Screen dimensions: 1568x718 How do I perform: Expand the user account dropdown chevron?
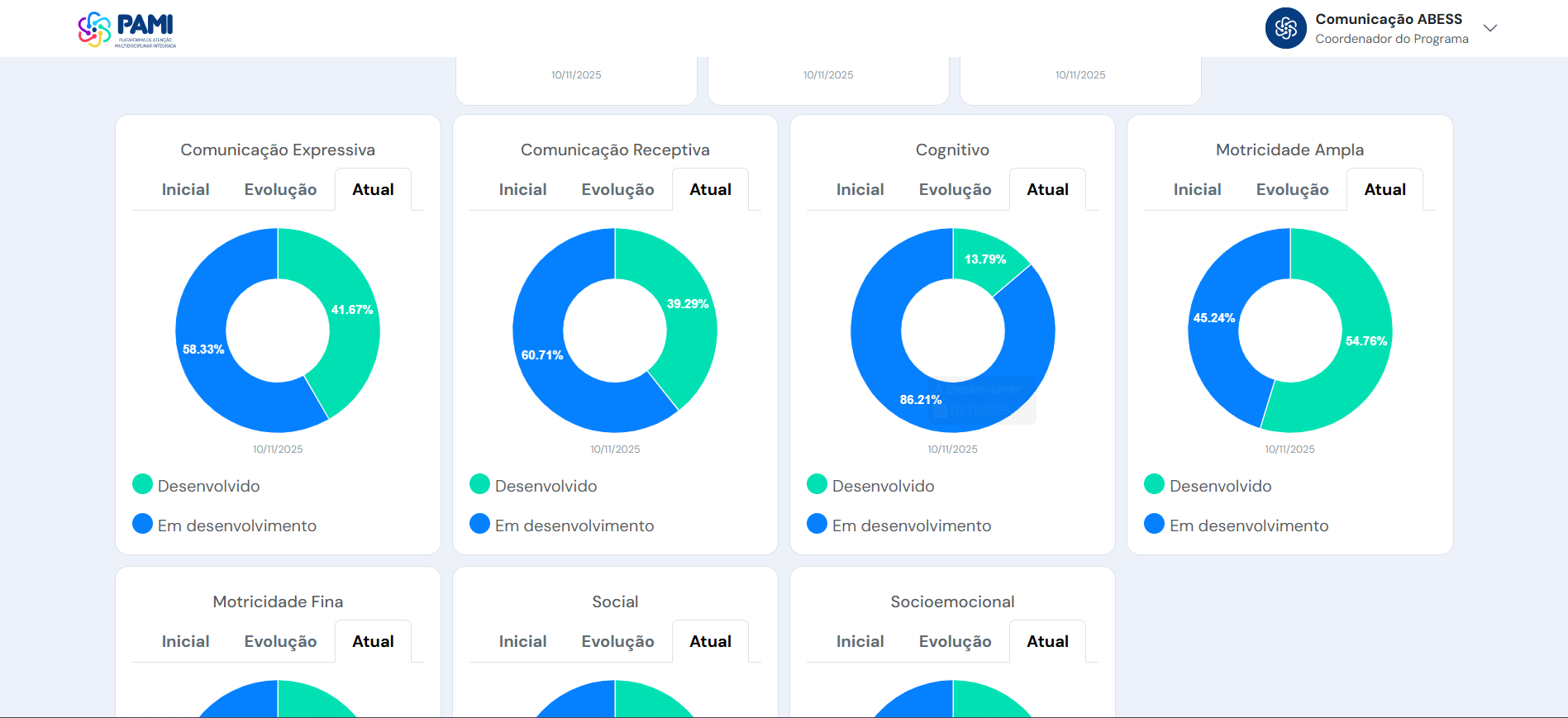tap(1489, 29)
